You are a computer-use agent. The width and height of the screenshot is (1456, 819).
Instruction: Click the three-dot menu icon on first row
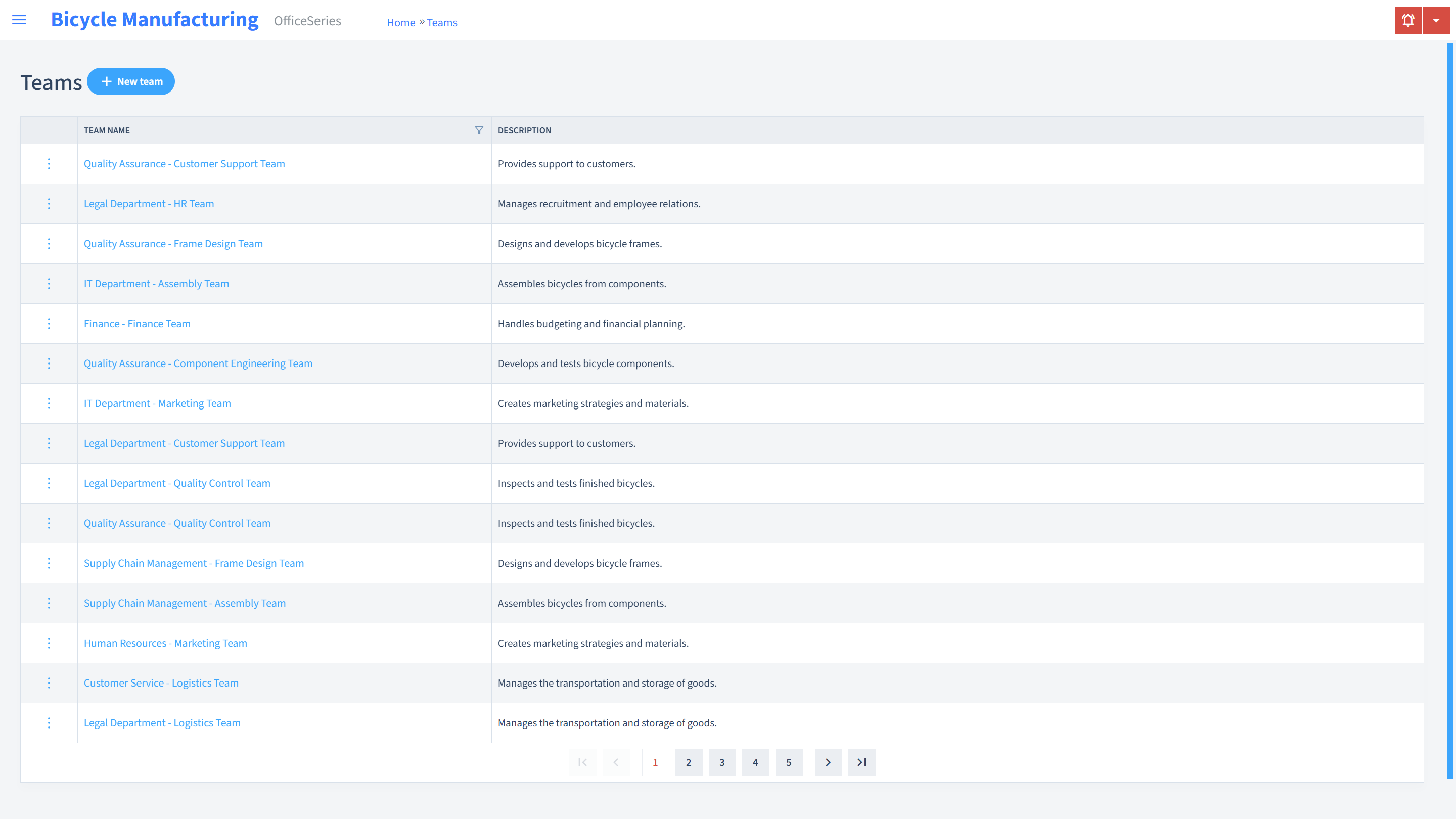[49, 163]
